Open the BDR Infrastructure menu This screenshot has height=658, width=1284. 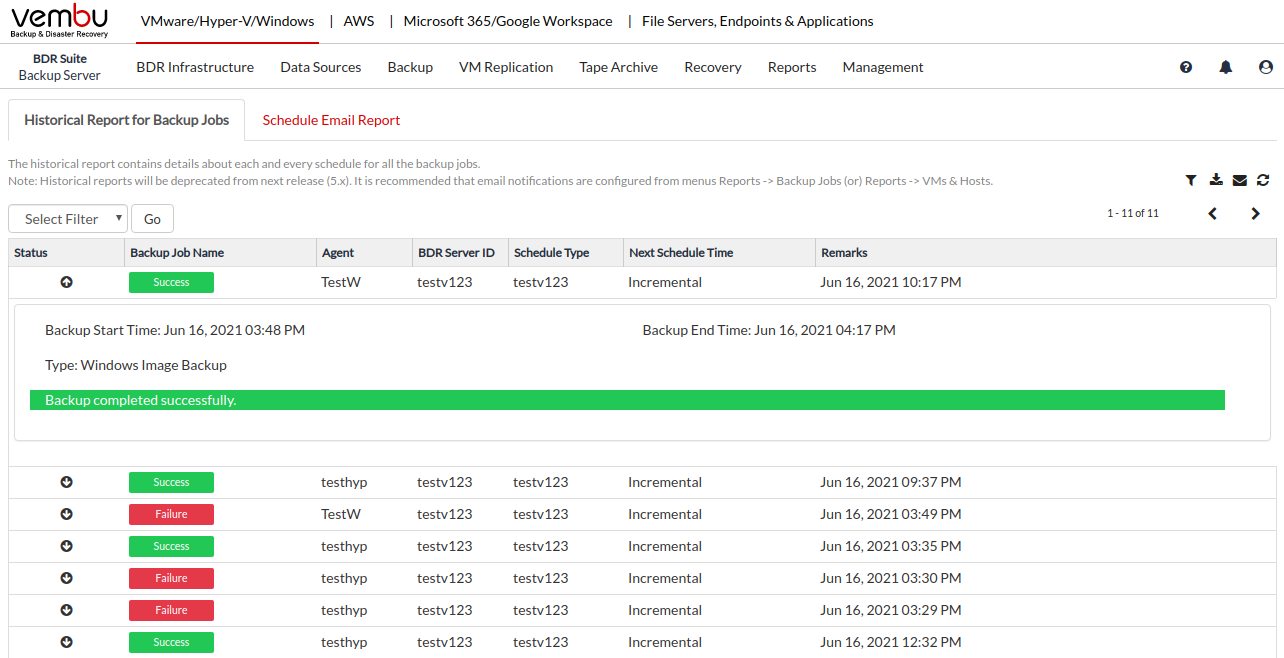pos(195,67)
